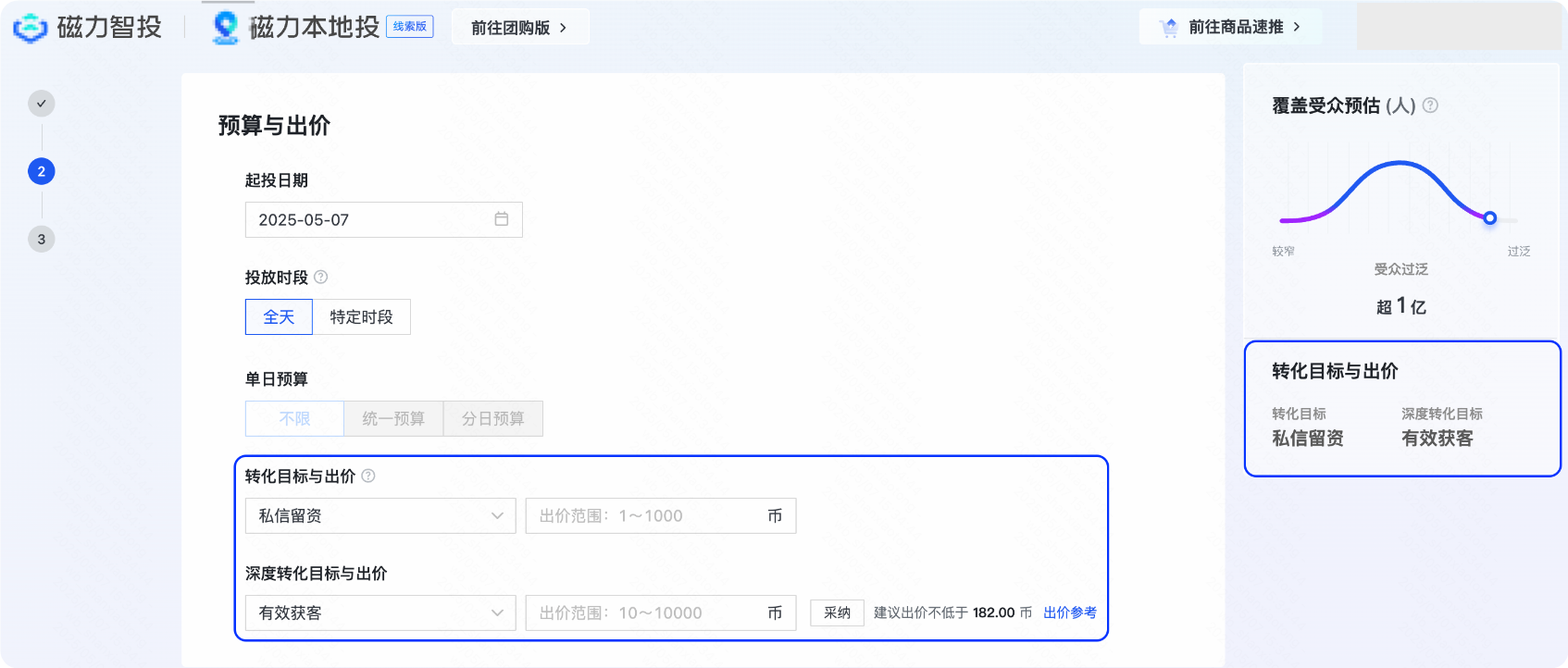Click the bid input with range 1~1000
The width and height of the screenshot is (1568, 668).
coord(661,515)
